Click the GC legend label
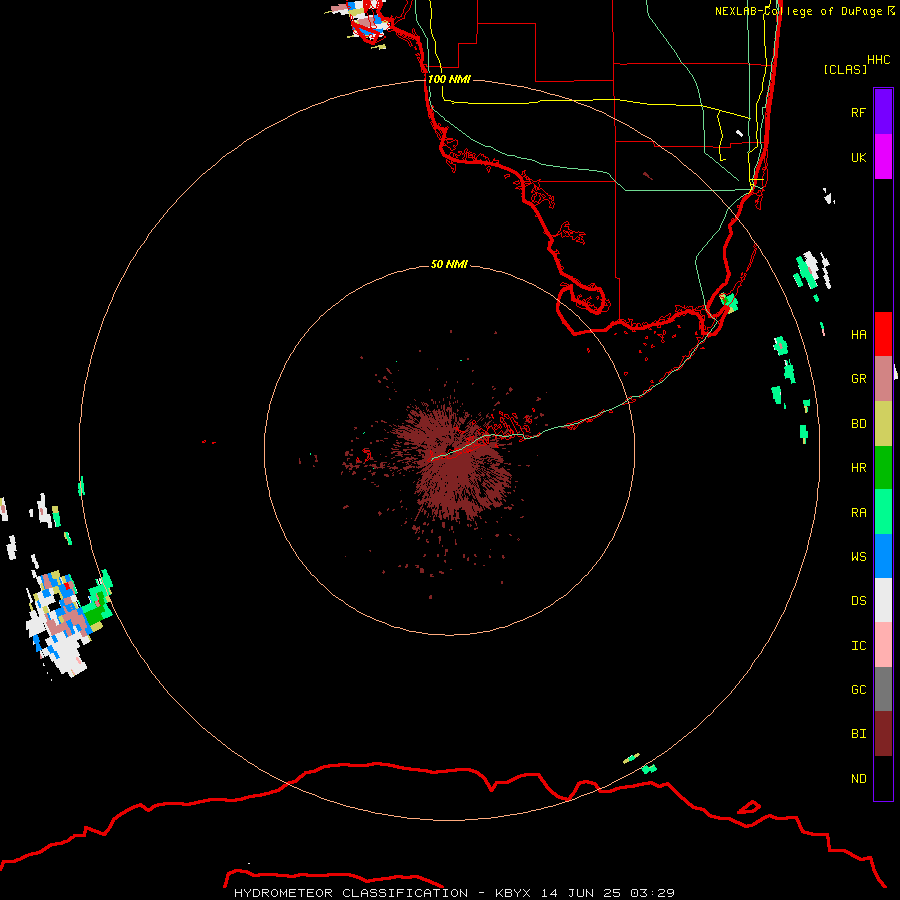Image resolution: width=900 pixels, height=900 pixels. point(858,690)
